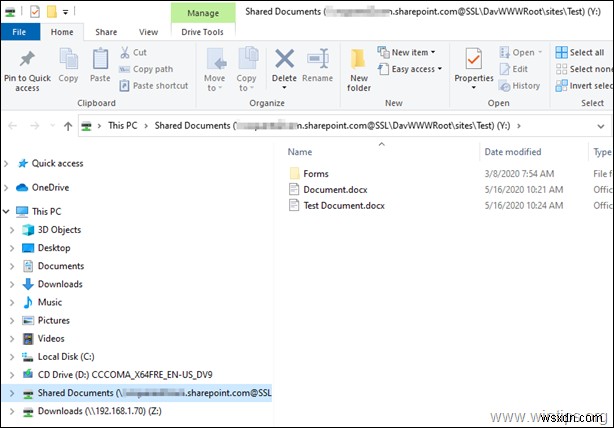614x428 pixels.
Task: Select CD Drive (D:) in tree
Action: pyautogui.click(x=125, y=375)
